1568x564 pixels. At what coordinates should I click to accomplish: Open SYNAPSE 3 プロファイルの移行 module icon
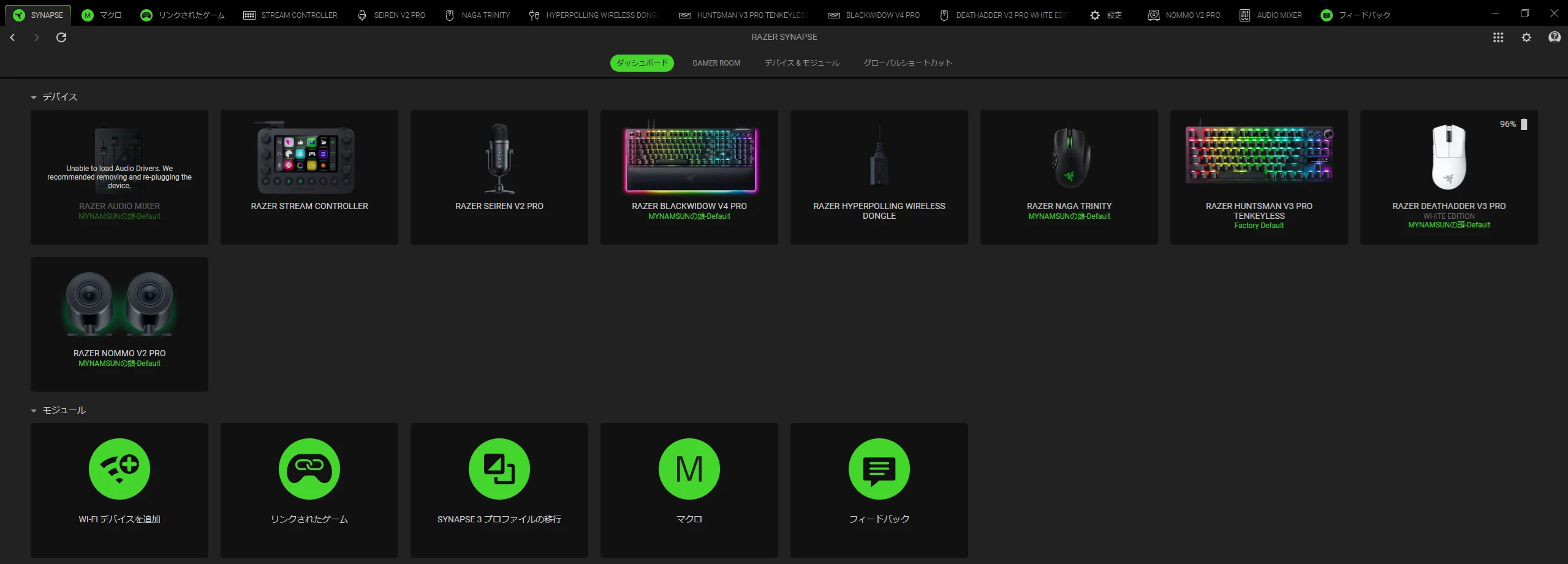(499, 469)
